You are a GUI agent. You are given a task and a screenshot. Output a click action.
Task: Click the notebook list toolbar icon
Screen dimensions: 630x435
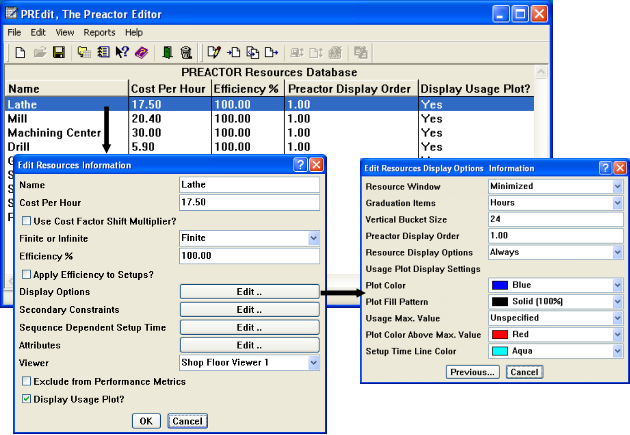click(x=103, y=52)
